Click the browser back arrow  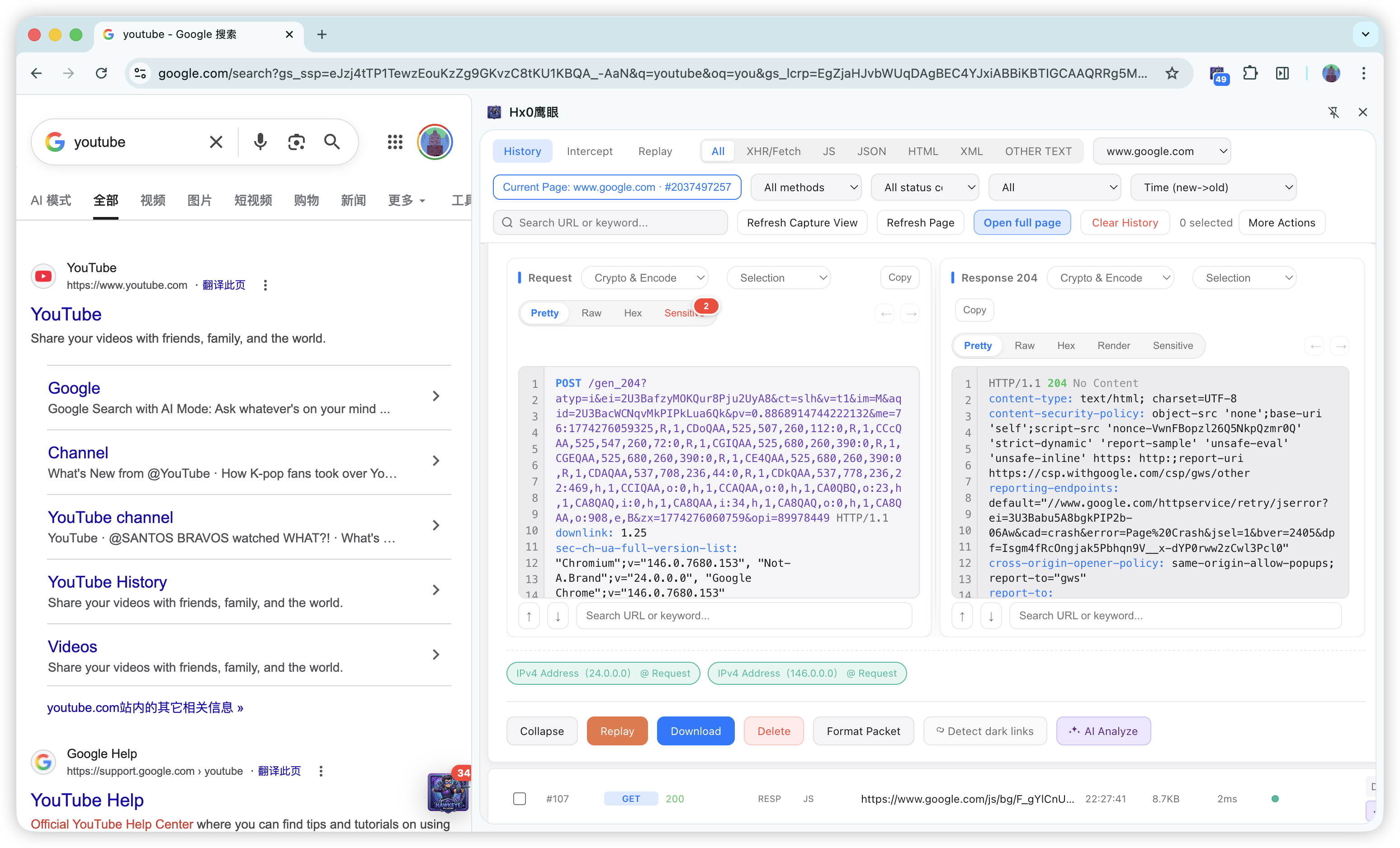click(x=36, y=73)
